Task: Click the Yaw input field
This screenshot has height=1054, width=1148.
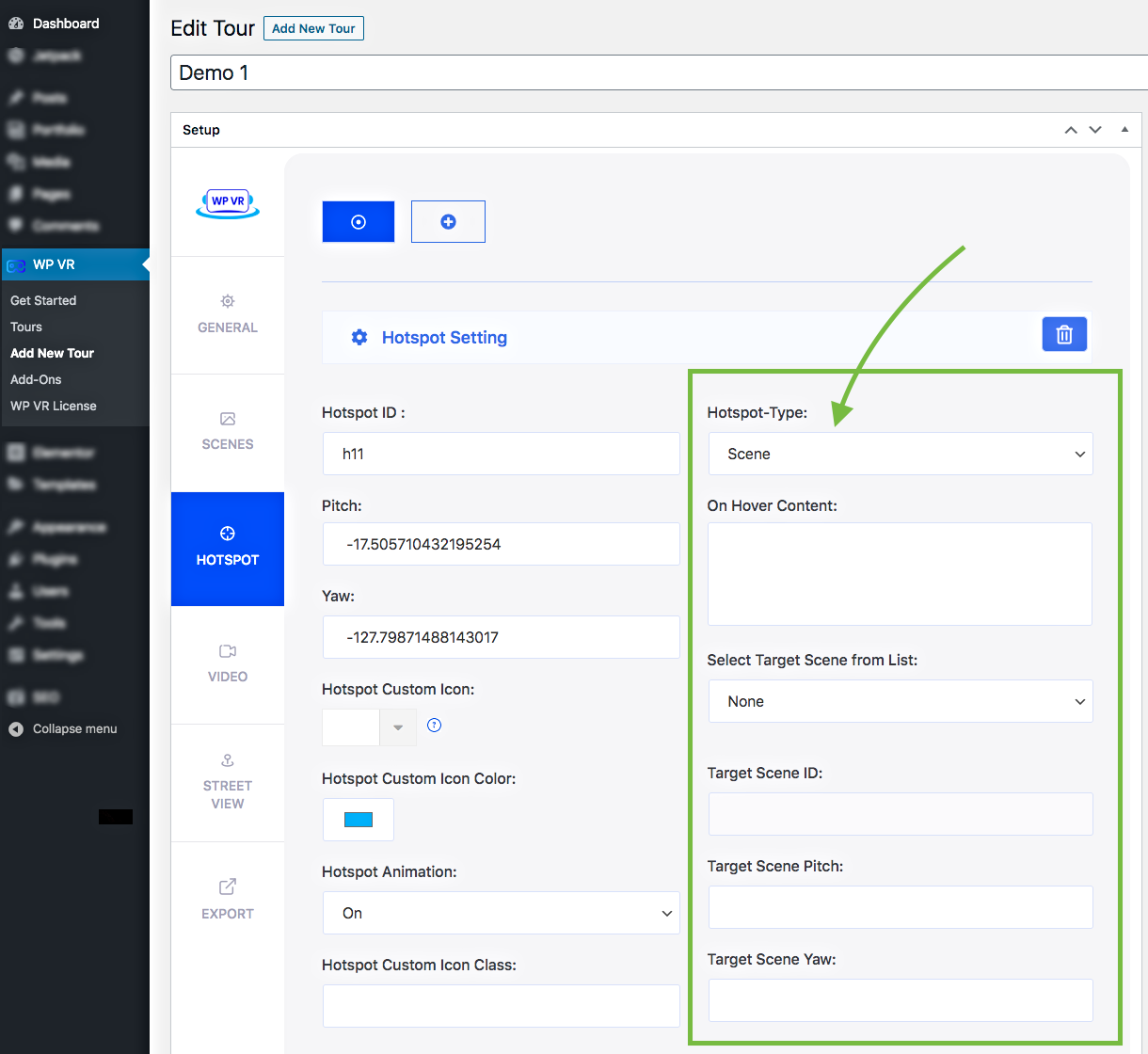Action: click(x=502, y=637)
